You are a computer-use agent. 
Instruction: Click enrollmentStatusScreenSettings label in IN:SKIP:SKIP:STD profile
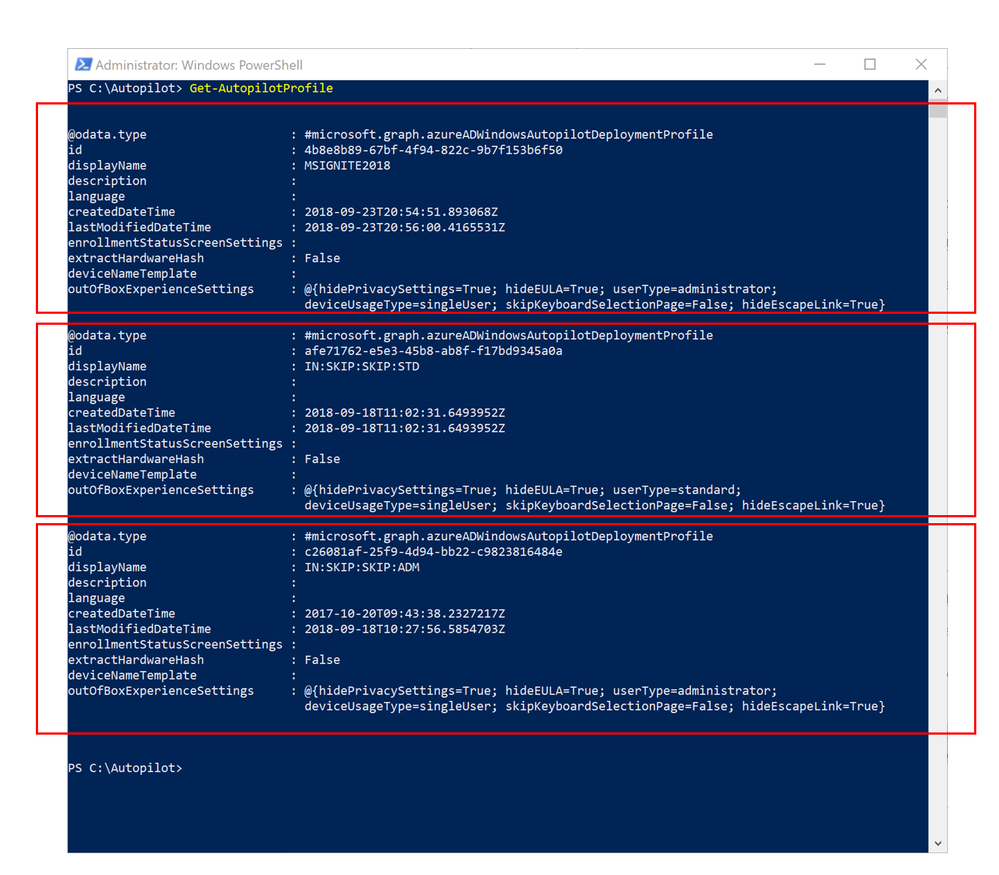(x=175, y=444)
